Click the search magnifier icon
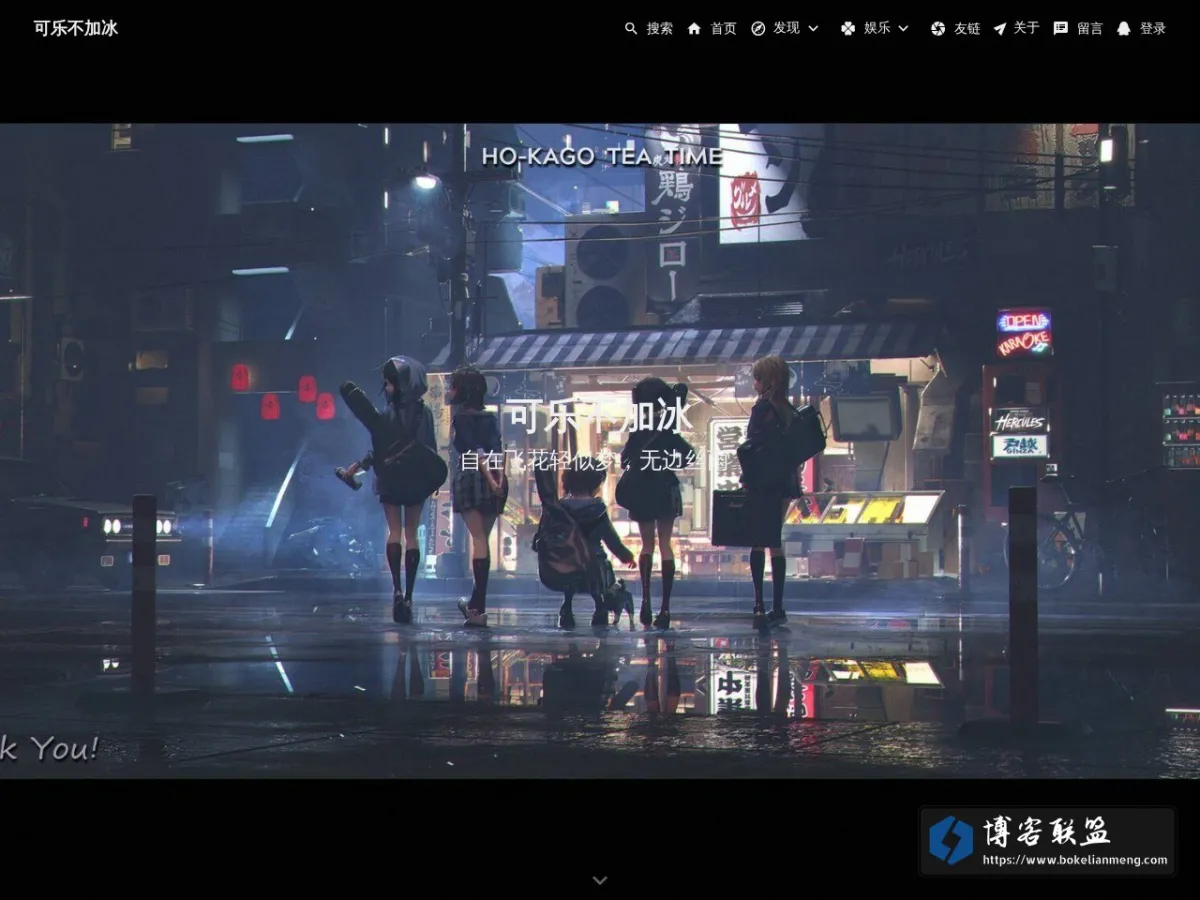 pos(631,28)
